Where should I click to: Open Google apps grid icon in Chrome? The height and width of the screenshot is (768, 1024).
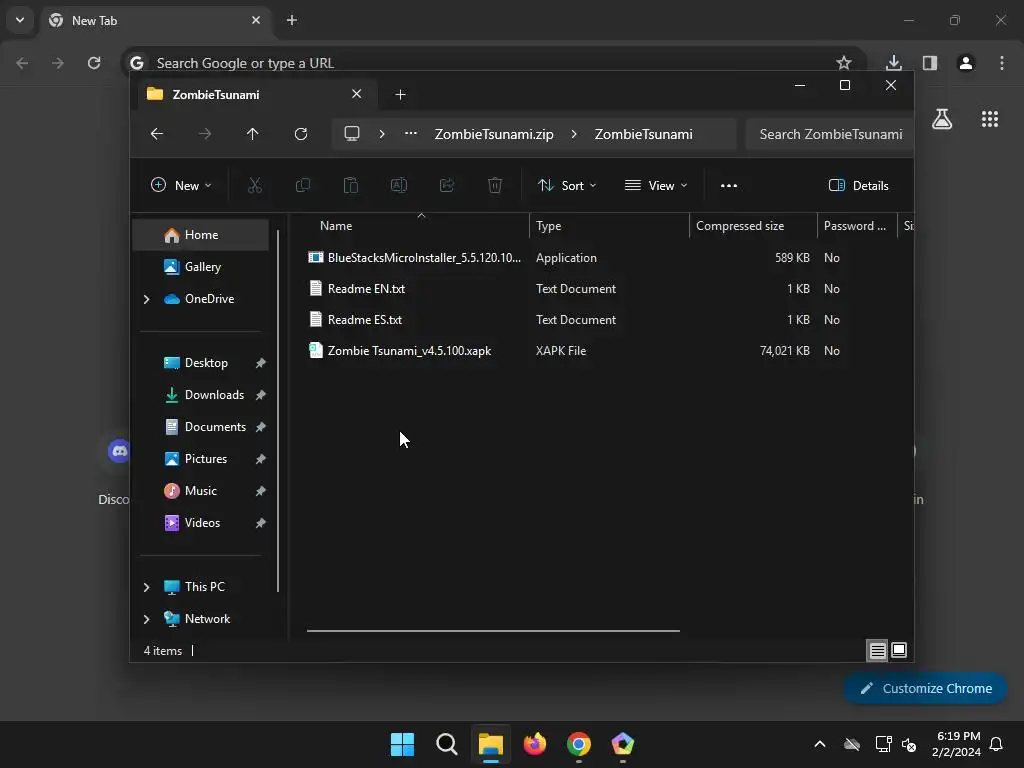(x=990, y=119)
